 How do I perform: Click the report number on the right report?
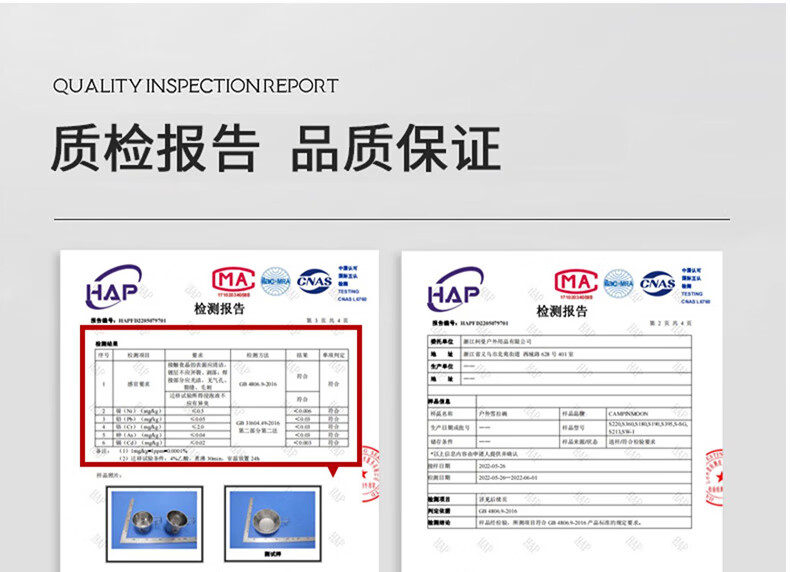point(470,323)
